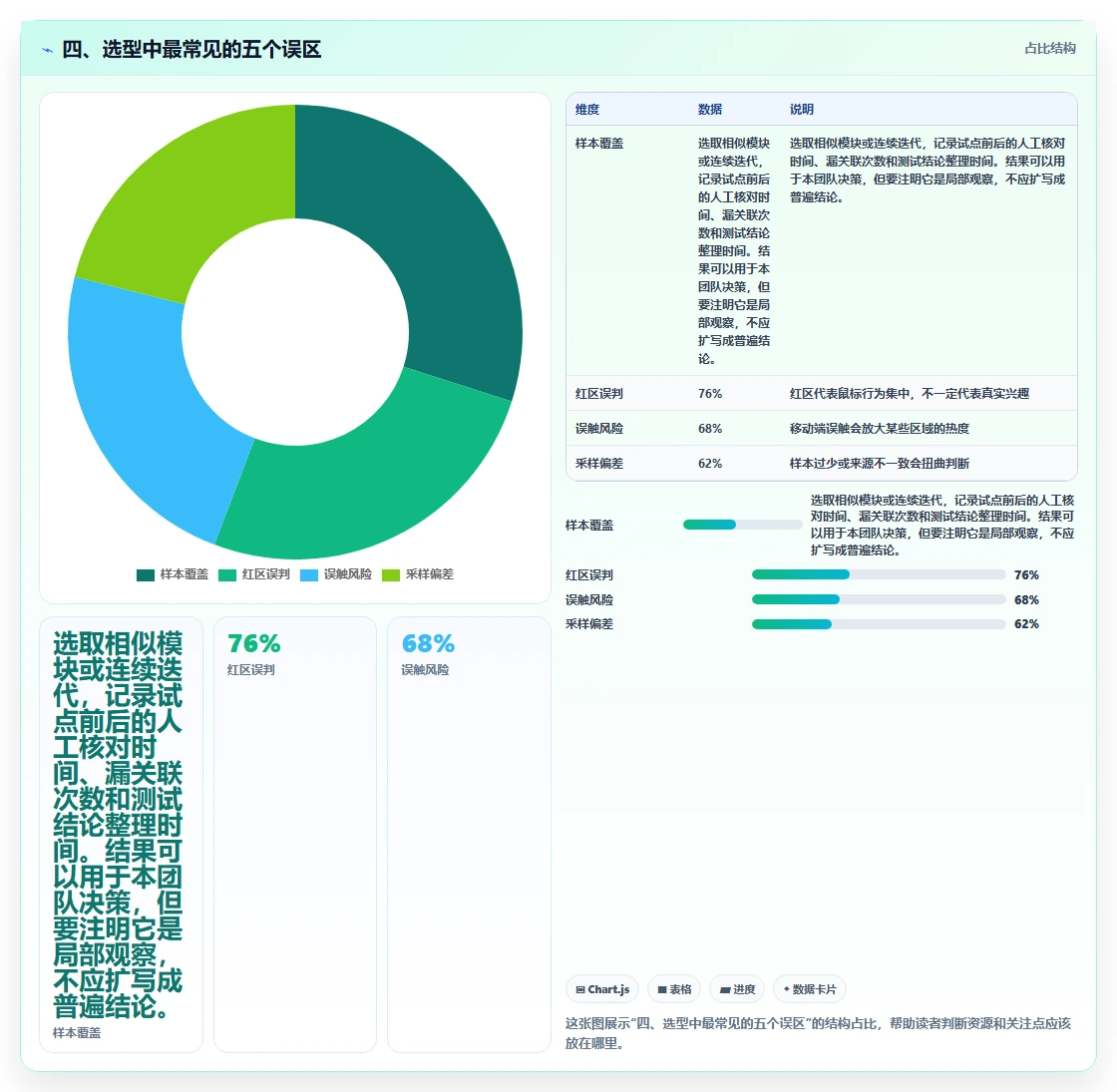This screenshot has height=1092, width=1117.
Task: Click the icon in the Chart.js tag
Action: (x=579, y=990)
